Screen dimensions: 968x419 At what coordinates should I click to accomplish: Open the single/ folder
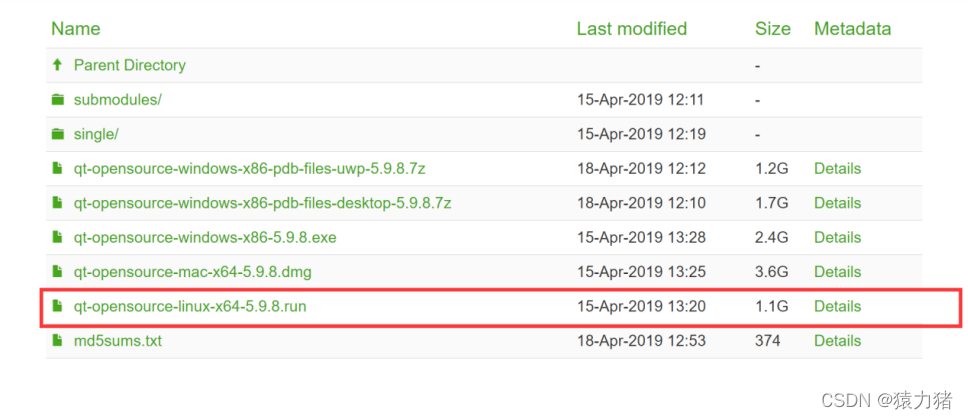pos(96,134)
